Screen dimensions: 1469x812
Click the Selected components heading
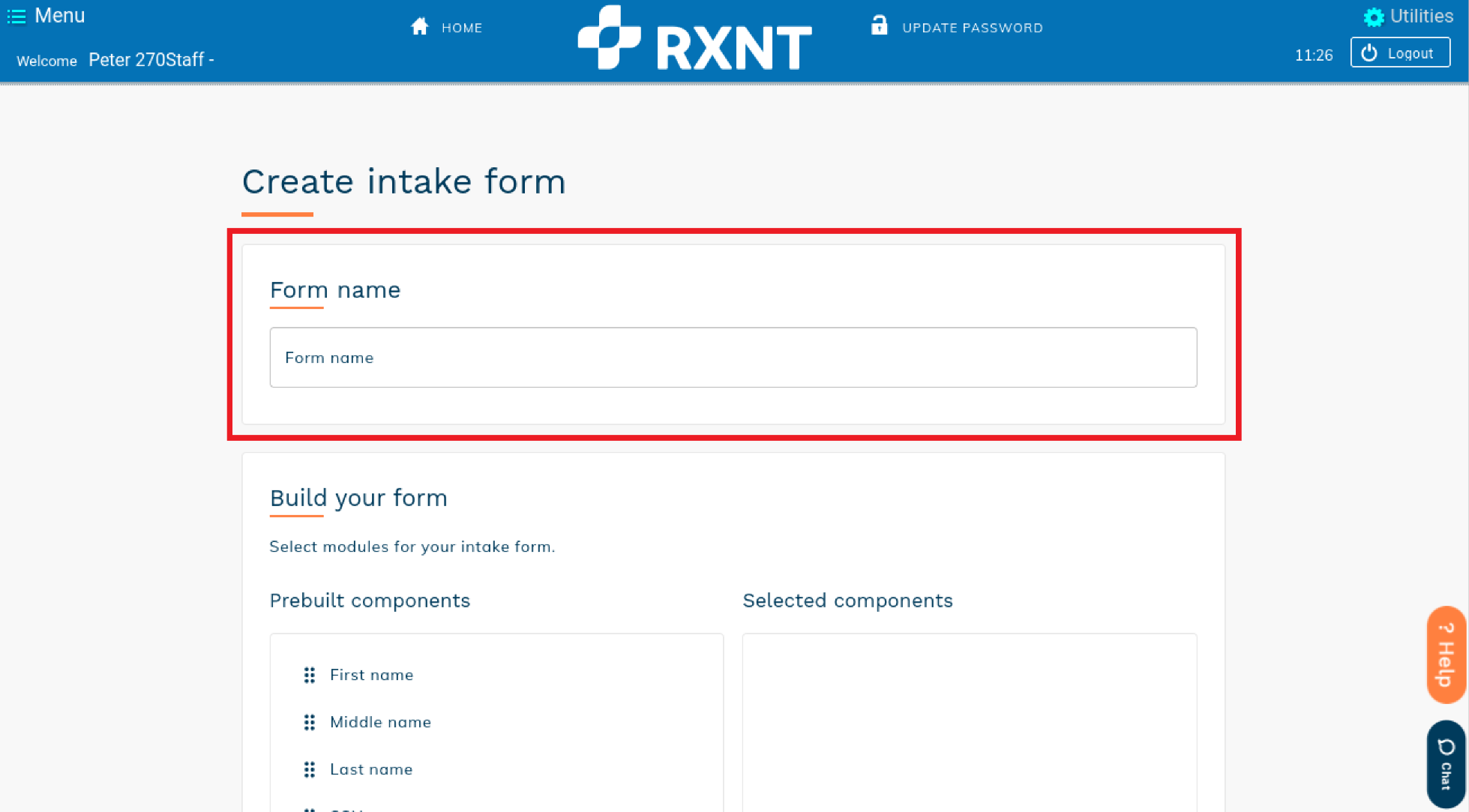pyautogui.click(x=847, y=601)
